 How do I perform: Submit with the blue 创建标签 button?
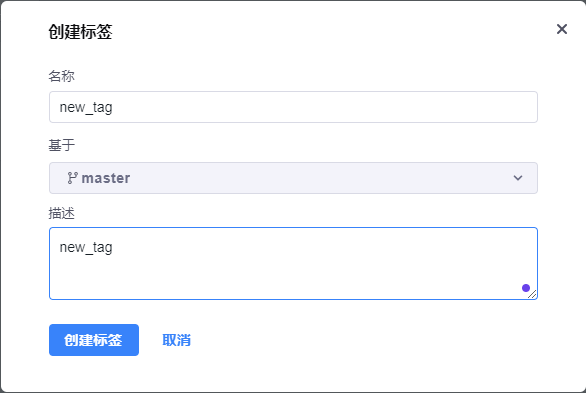[x=94, y=340]
